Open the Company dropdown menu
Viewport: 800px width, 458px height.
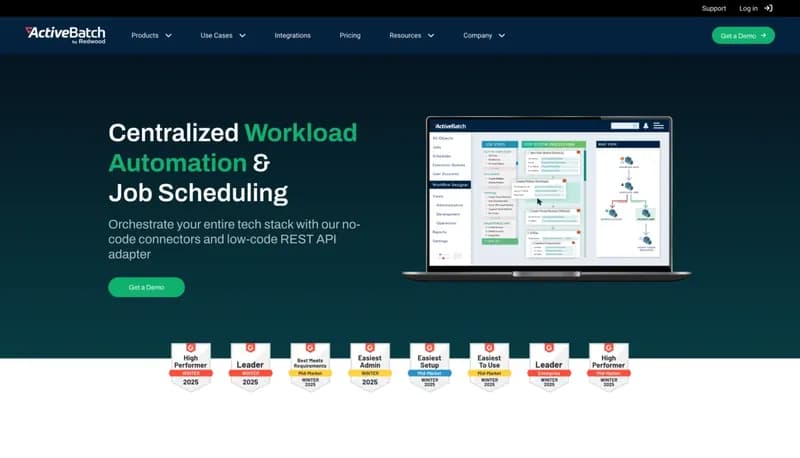point(484,36)
